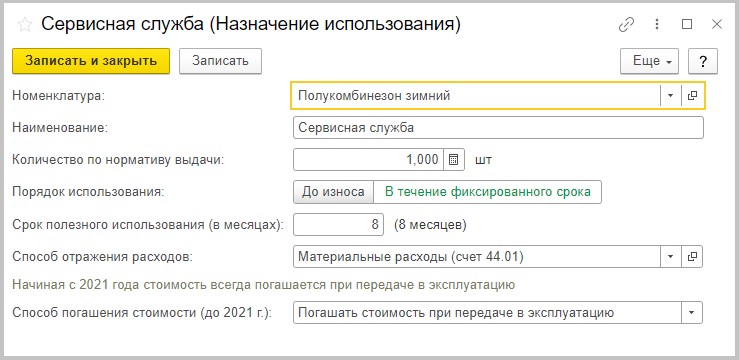The width and height of the screenshot is (739, 360).
Task: Close the Сервисная служба window
Action: tap(716, 25)
